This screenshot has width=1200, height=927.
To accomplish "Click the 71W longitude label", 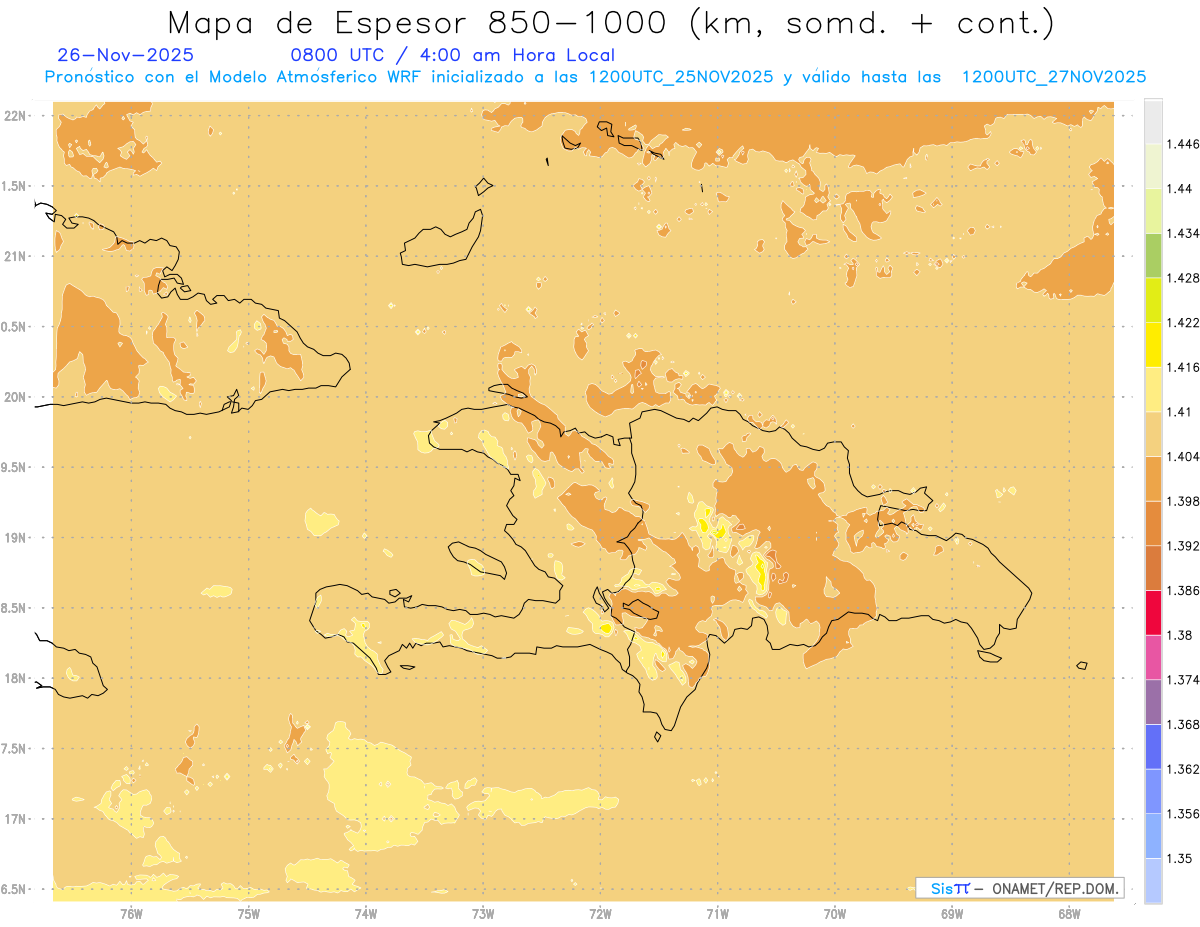I will point(717,914).
